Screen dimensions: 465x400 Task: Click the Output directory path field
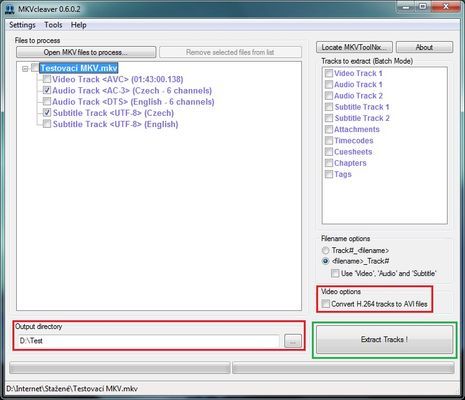148,341
